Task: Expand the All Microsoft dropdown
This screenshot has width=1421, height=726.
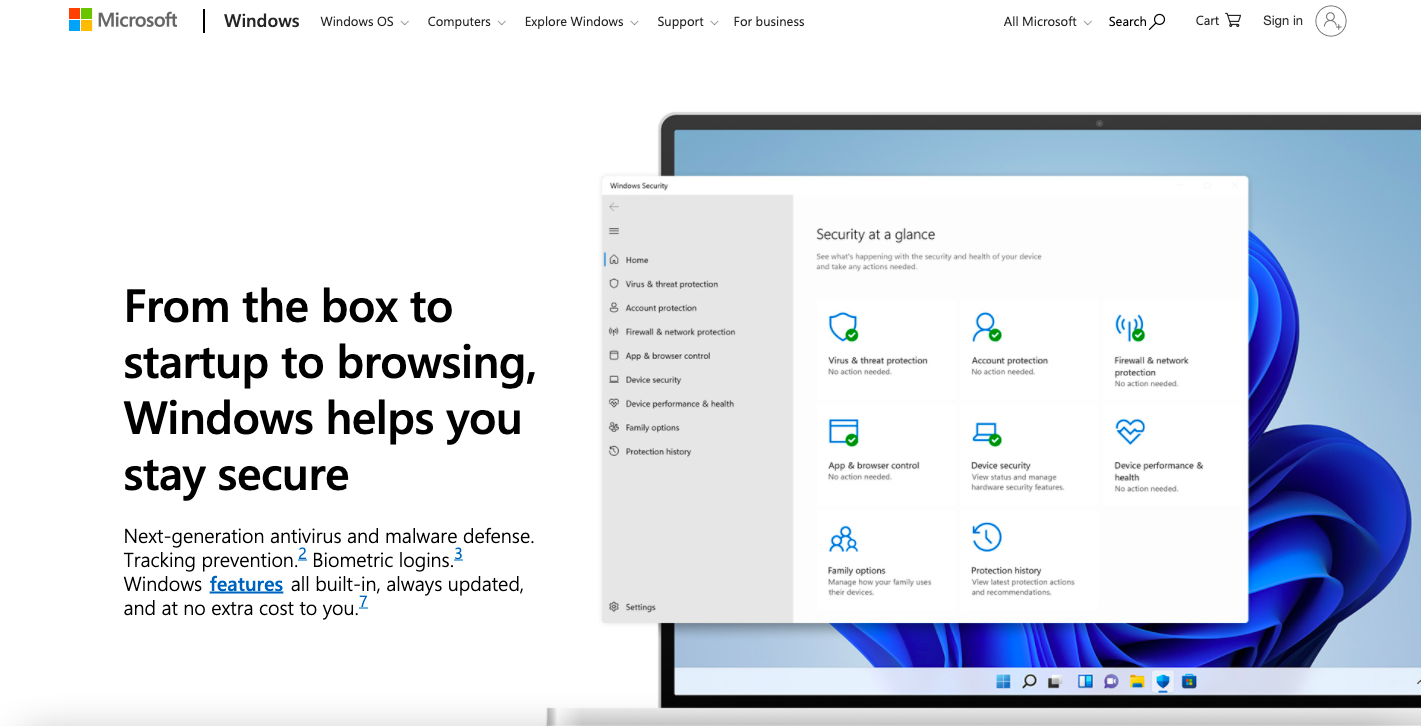Action: click(1047, 21)
